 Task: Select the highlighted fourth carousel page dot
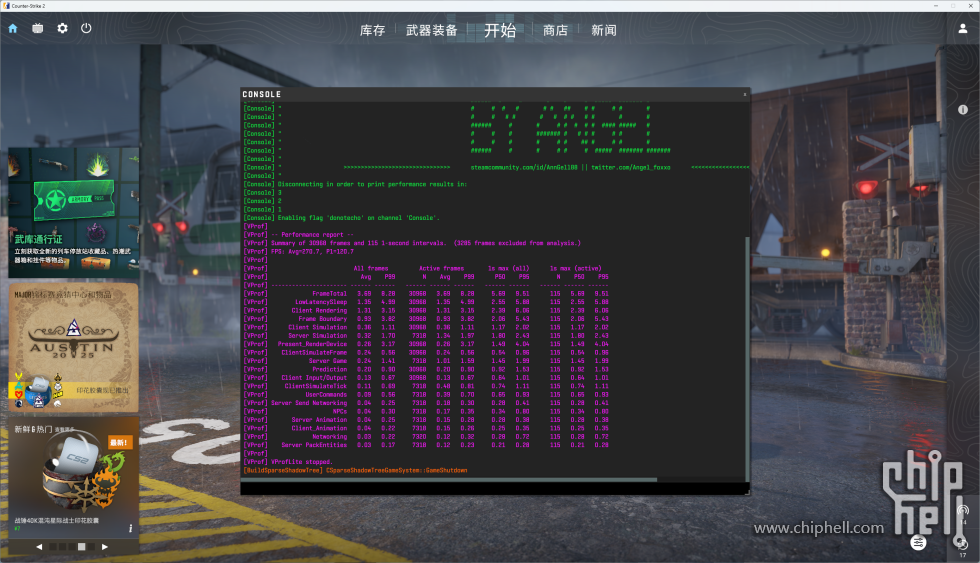81,547
